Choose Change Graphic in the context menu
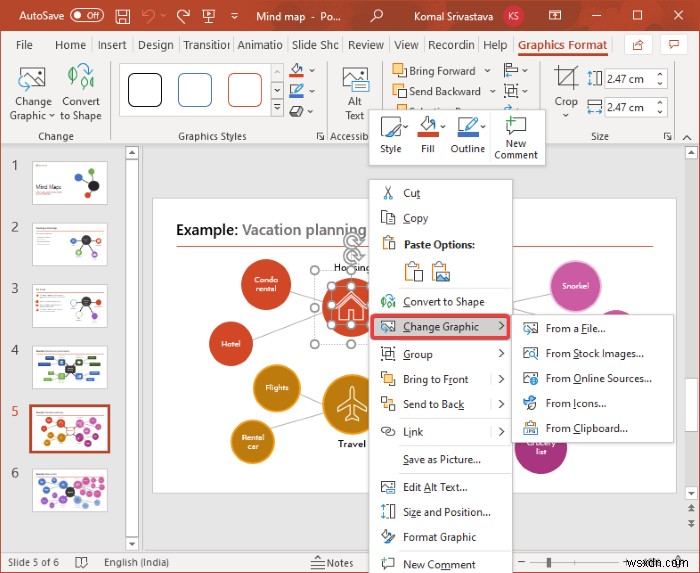The width and height of the screenshot is (700, 573). (440, 327)
